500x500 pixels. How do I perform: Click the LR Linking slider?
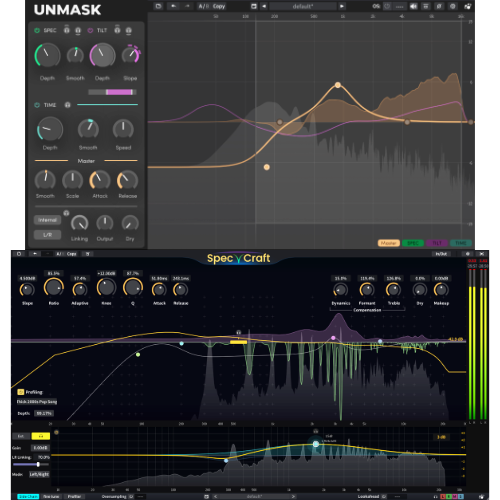click(31, 464)
